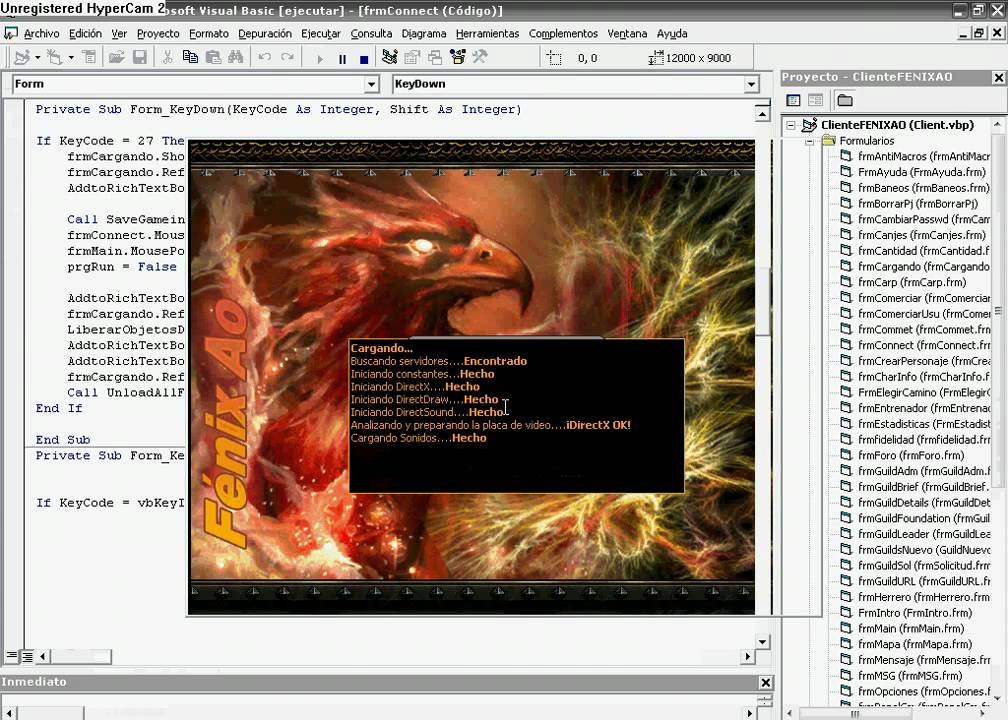Click the Start (run) play icon
The height and width of the screenshot is (720, 1008).
(320, 59)
